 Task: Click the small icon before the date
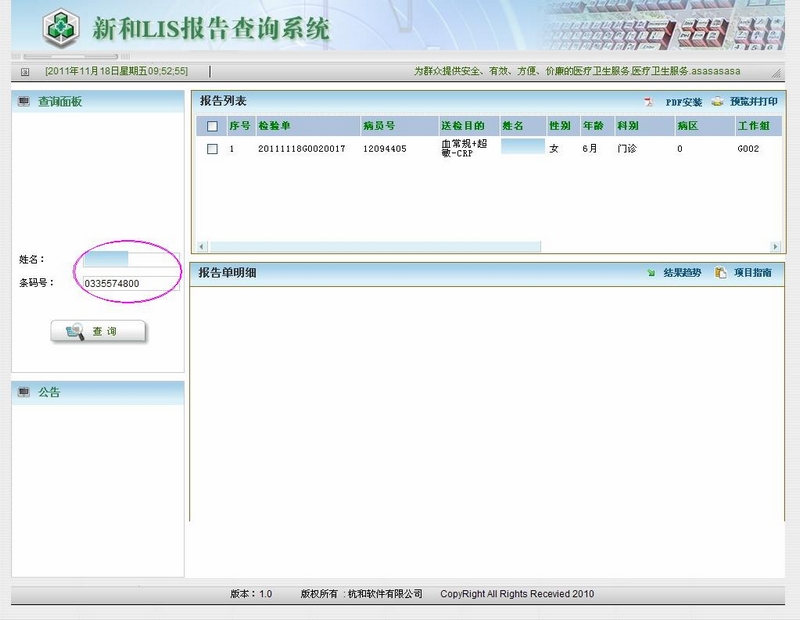(25, 71)
